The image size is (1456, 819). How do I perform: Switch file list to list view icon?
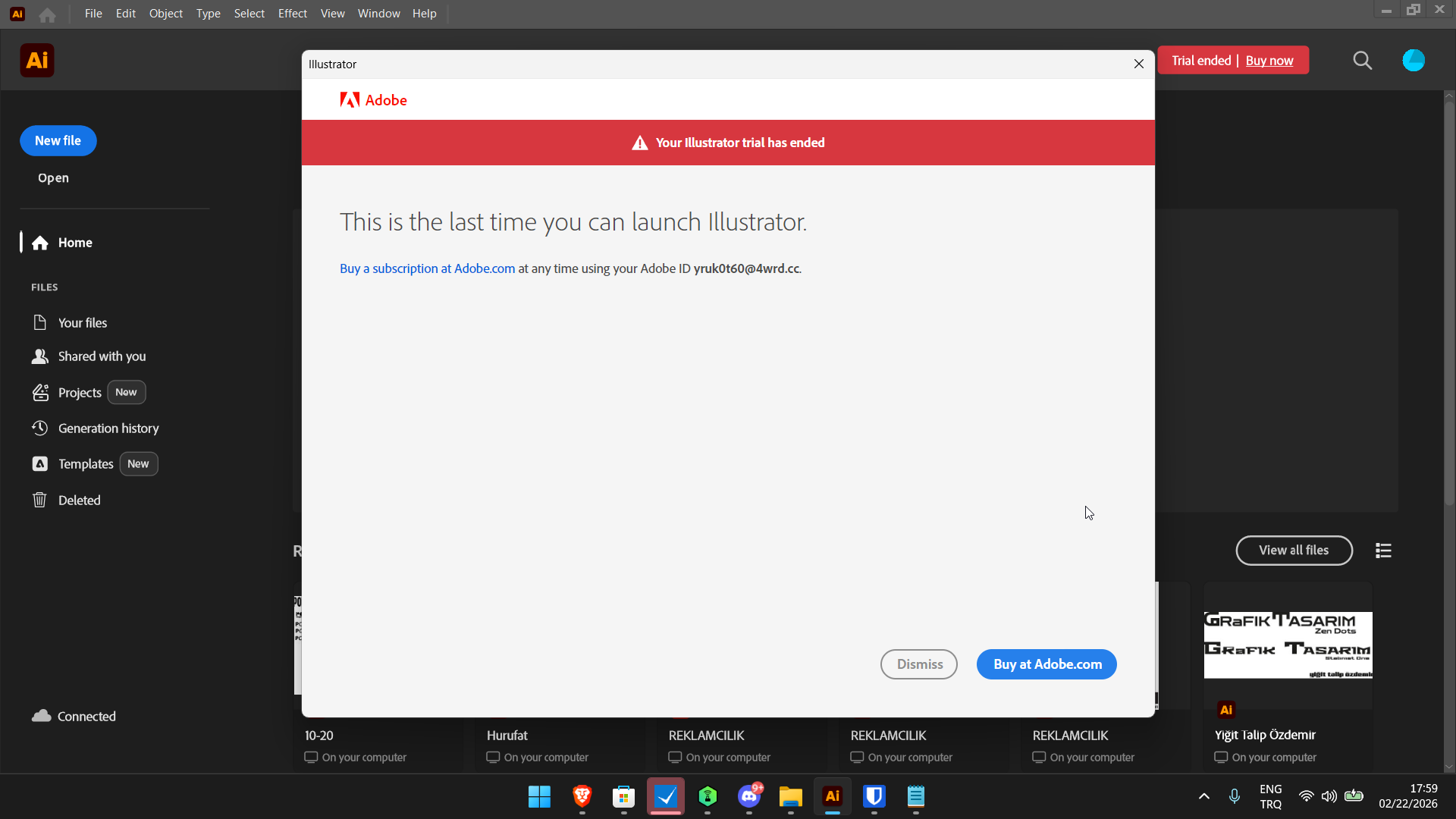[x=1383, y=551]
